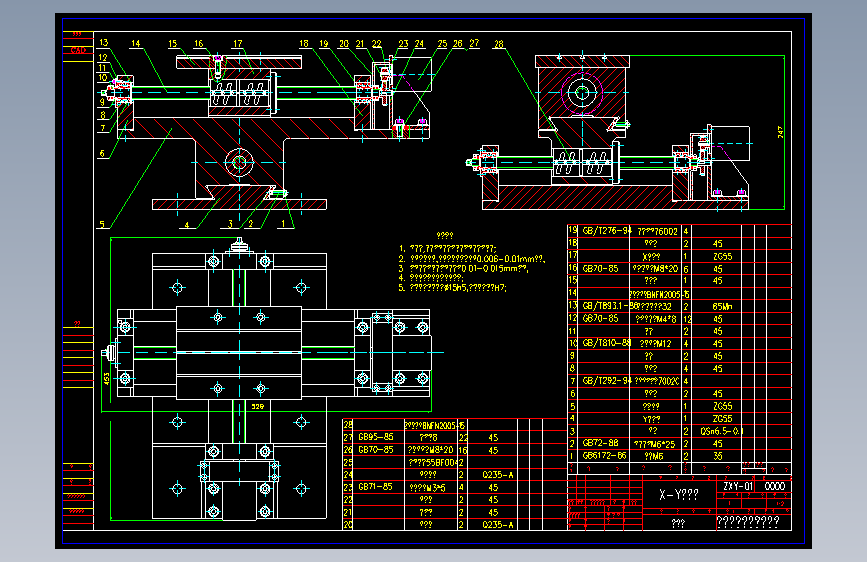This screenshot has height=562, width=867.
Task: Select callout number 14 above section view
Action: [x=135, y=43]
